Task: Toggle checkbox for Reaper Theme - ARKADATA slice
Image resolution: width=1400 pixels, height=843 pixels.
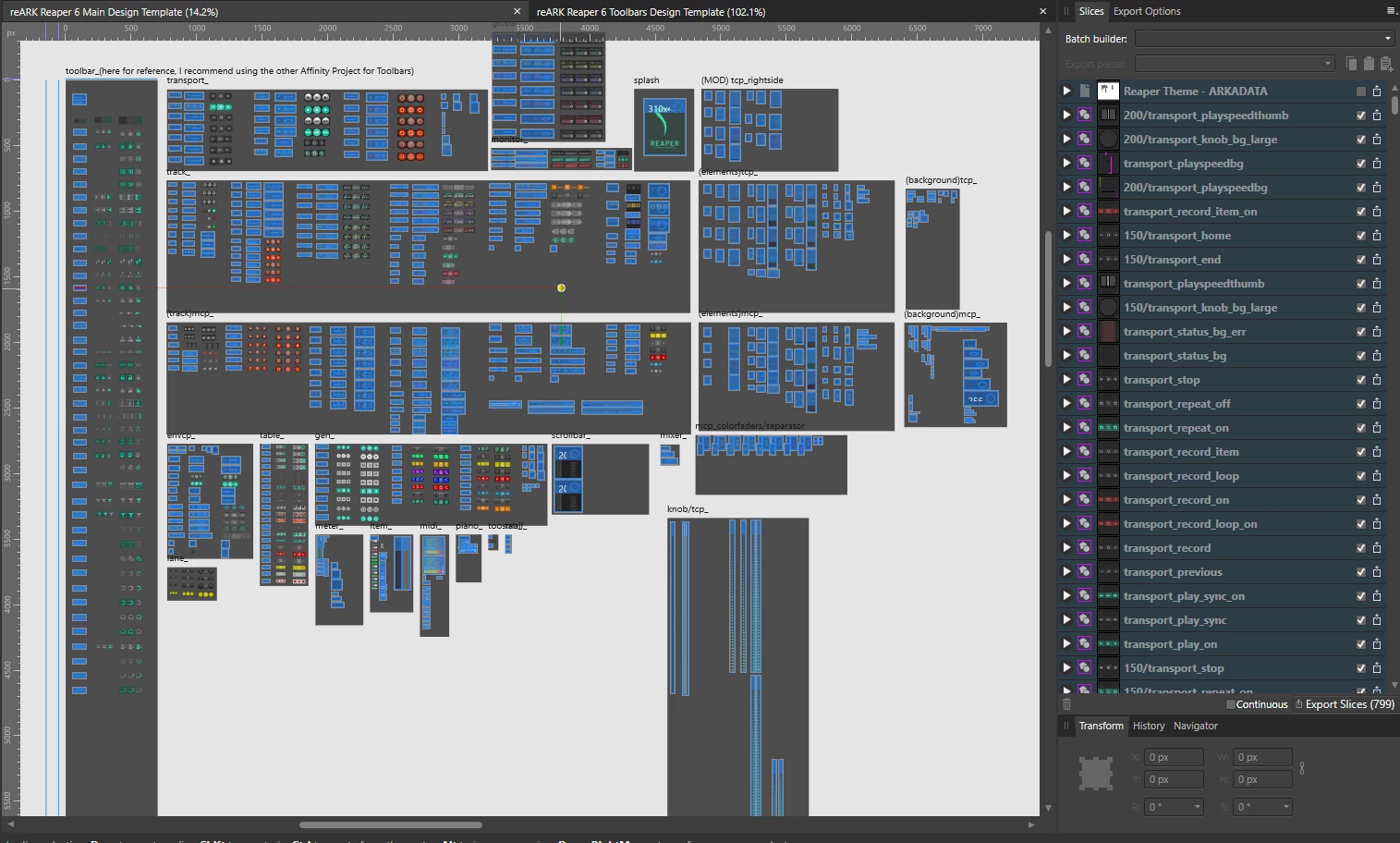Action: coord(1360,92)
